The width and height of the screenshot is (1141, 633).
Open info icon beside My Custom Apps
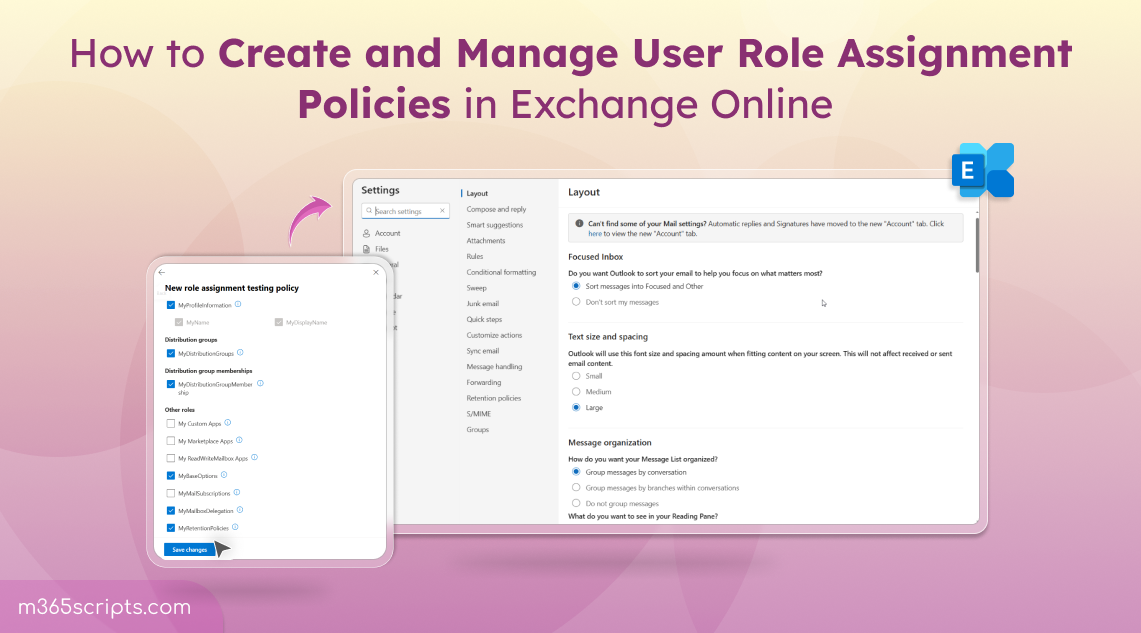(x=228, y=423)
